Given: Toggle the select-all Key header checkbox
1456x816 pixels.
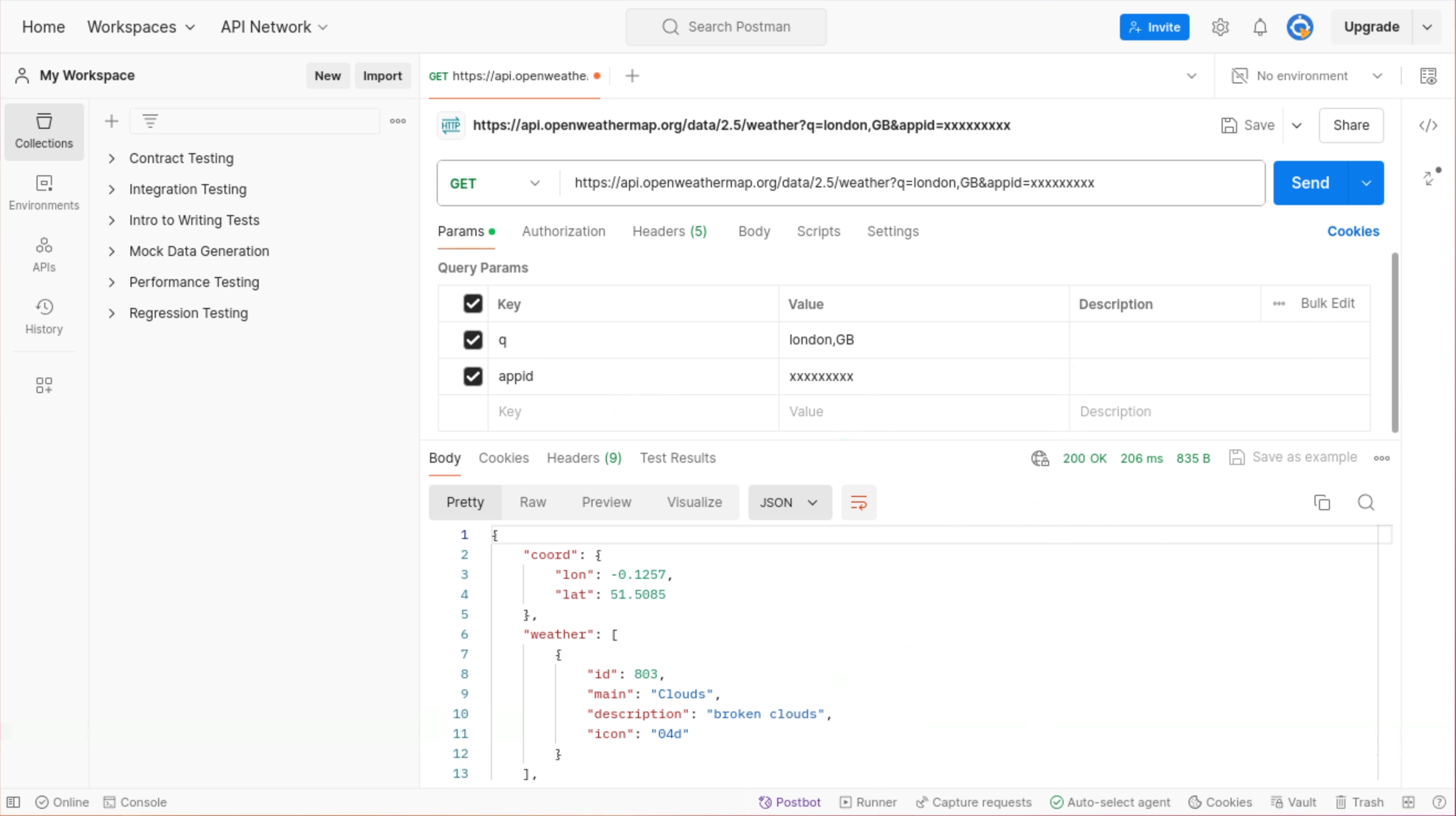Looking at the screenshot, I should point(472,304).
